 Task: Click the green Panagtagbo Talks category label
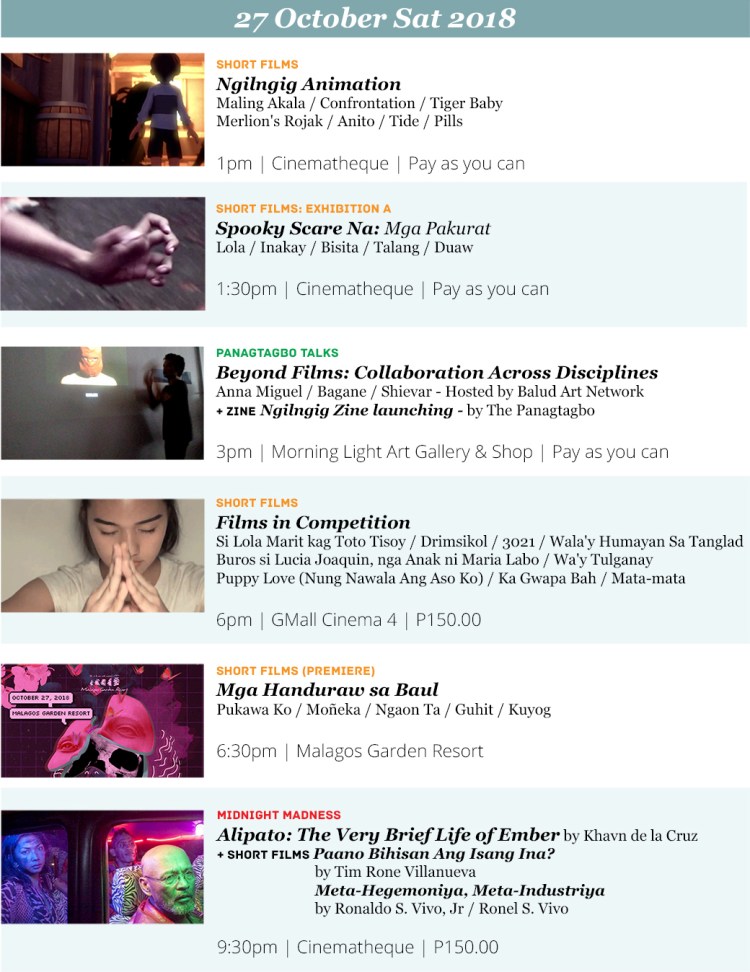277,353
